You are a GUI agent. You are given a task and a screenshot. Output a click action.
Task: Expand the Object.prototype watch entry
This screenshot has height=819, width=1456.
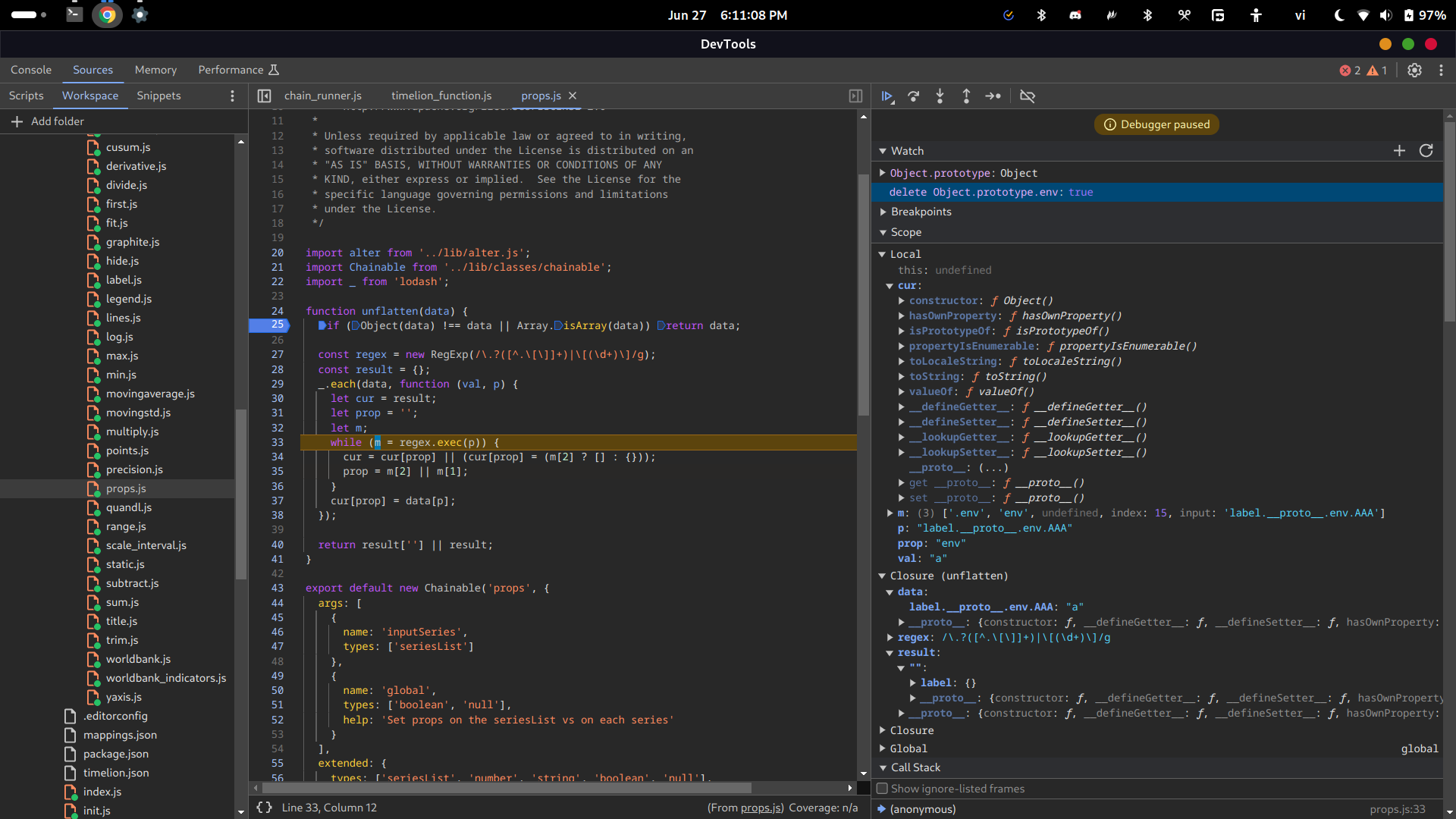point(882,173)
